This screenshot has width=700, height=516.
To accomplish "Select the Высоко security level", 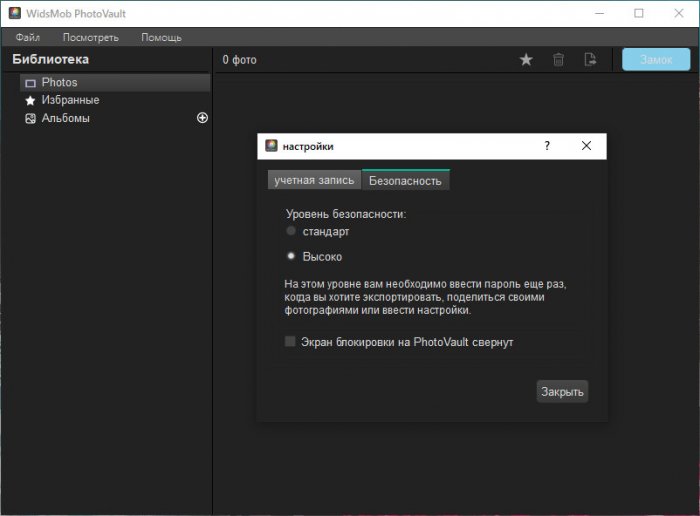I will [291, 256].
